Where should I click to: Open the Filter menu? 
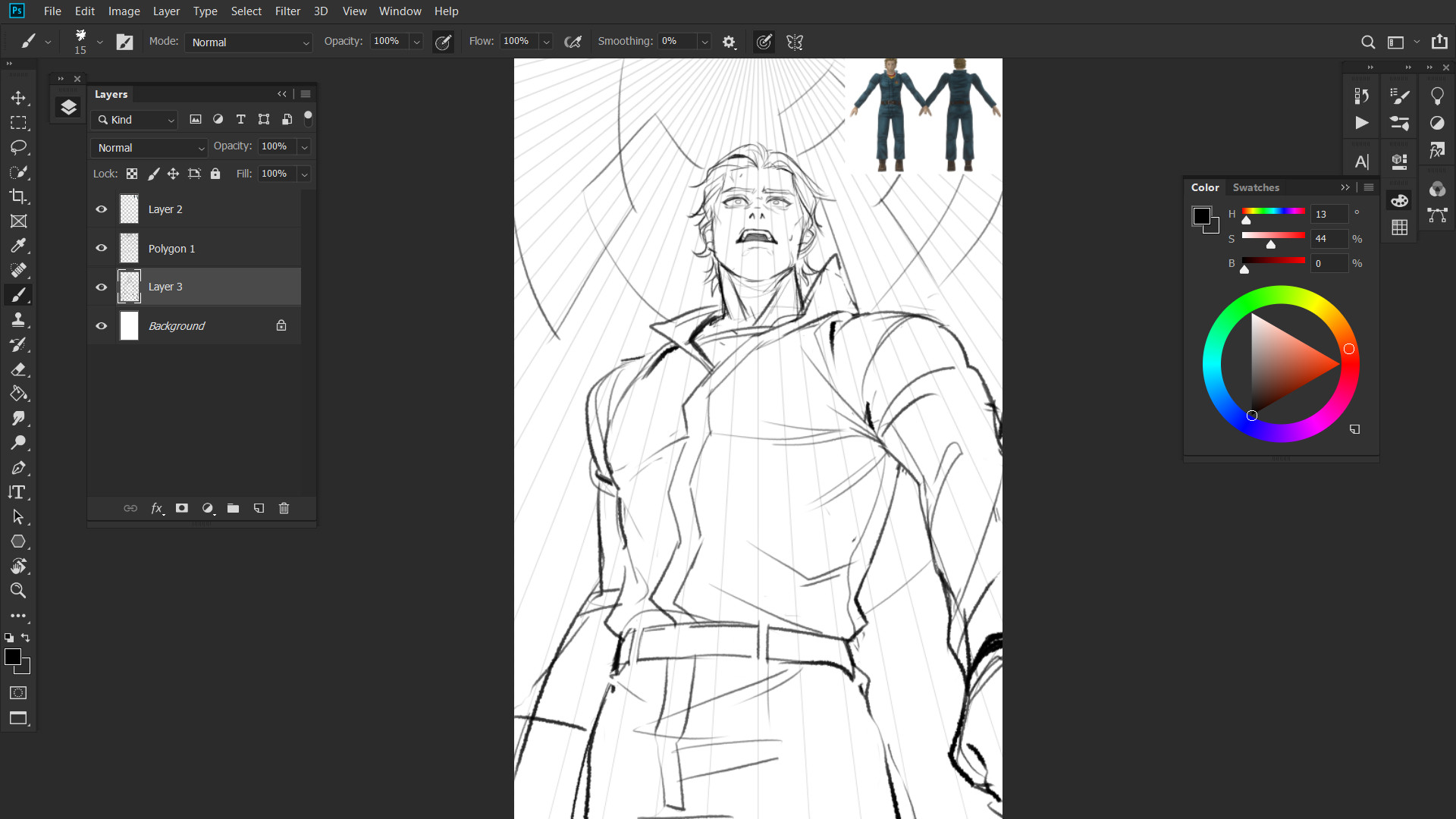click(x=287, y=11)
